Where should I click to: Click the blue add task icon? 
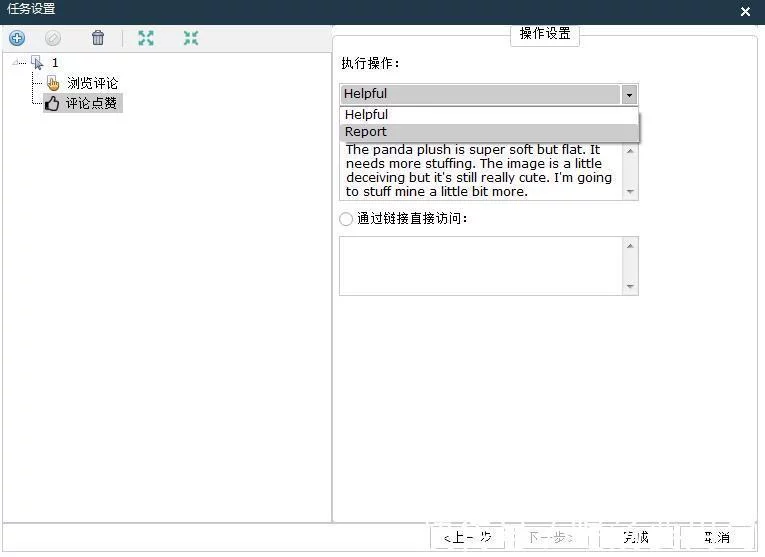pyautogui.click(x=17, y=38)
